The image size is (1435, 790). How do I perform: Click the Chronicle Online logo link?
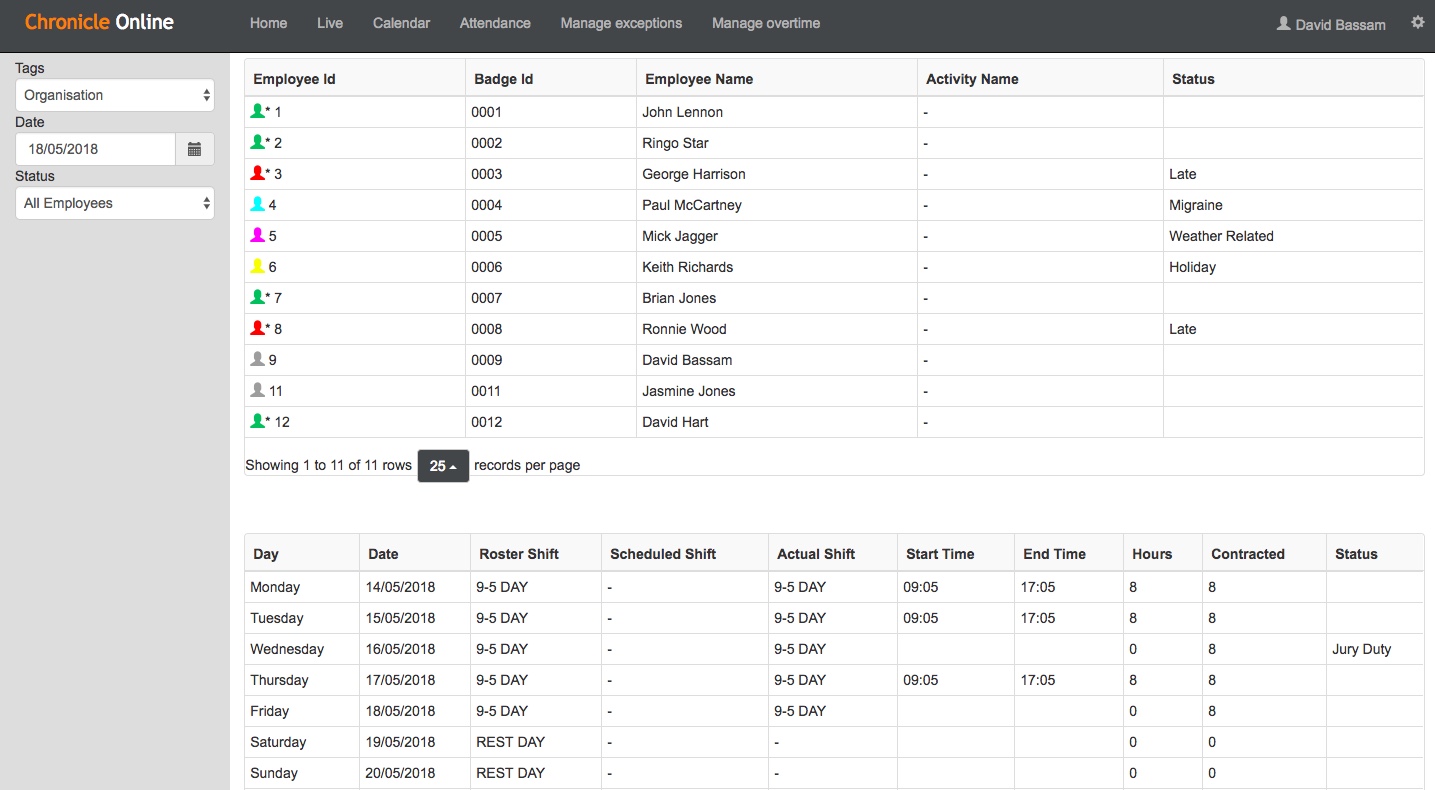point(99,22)
